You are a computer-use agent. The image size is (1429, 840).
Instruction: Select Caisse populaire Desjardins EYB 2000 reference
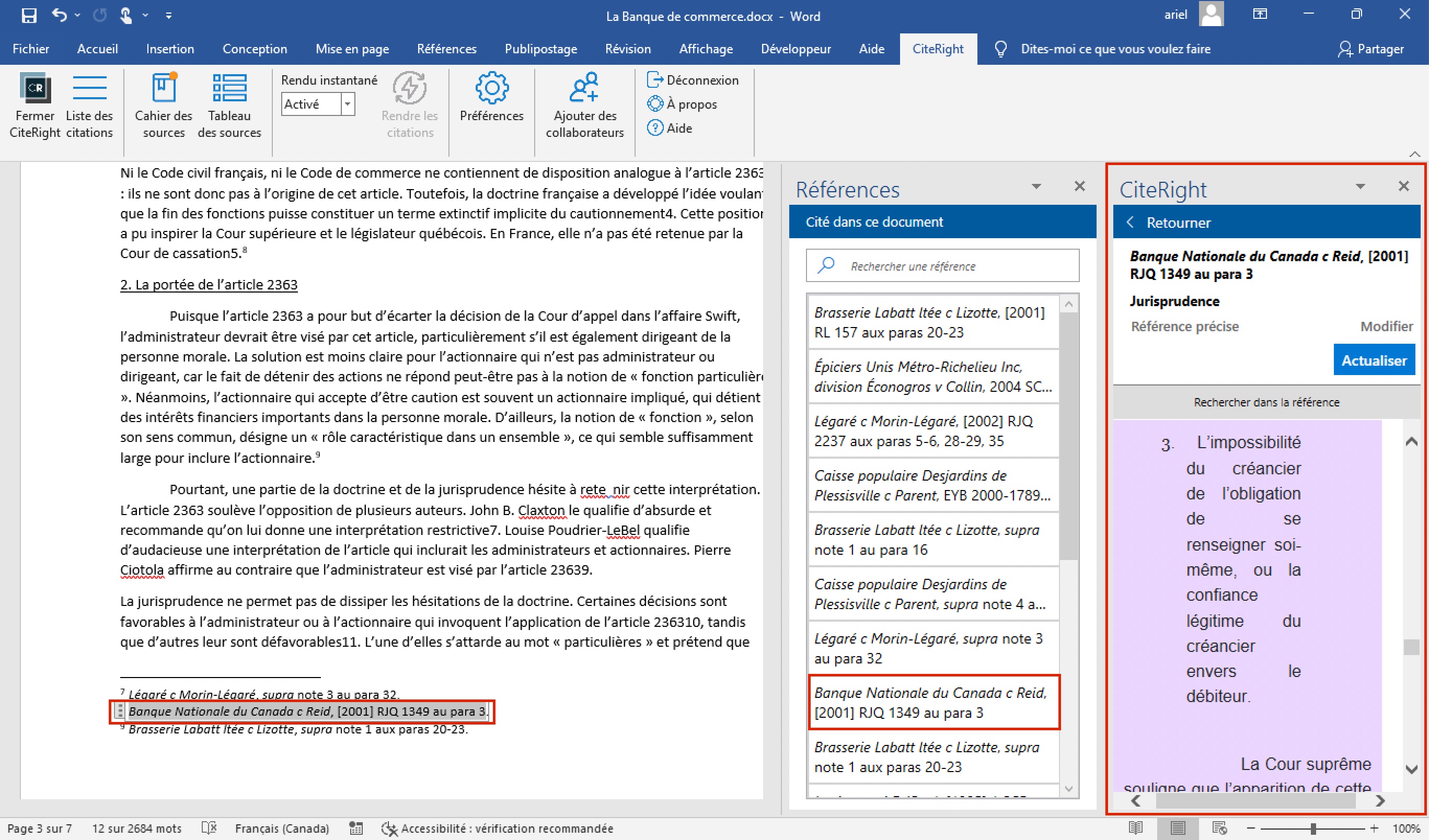(933, 485)
